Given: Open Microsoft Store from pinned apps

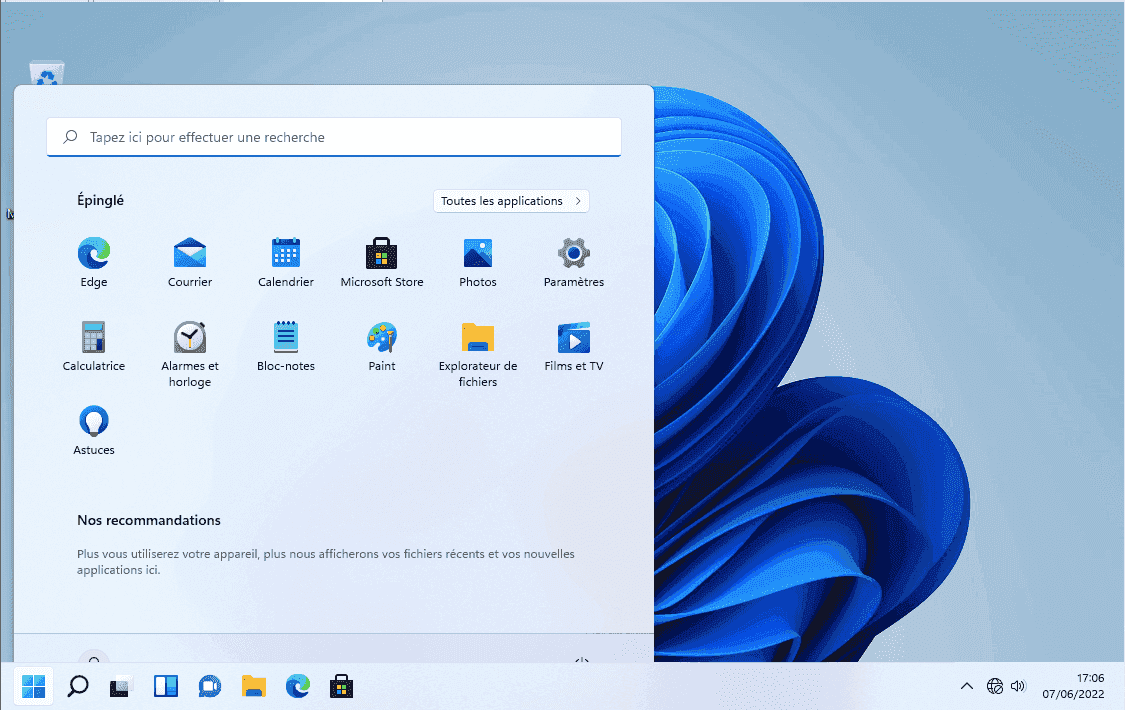Looking at the screenshot, I should (382, 262).
